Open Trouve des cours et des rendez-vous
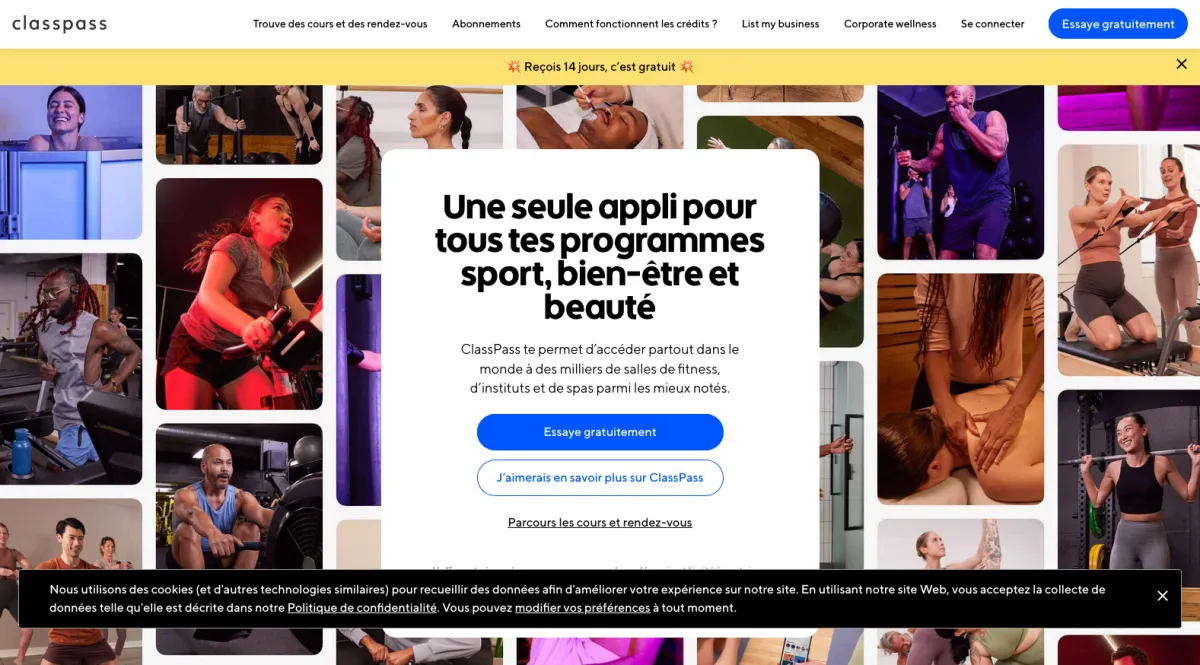Screen dimensions: 1200x665 click(340, 24)
